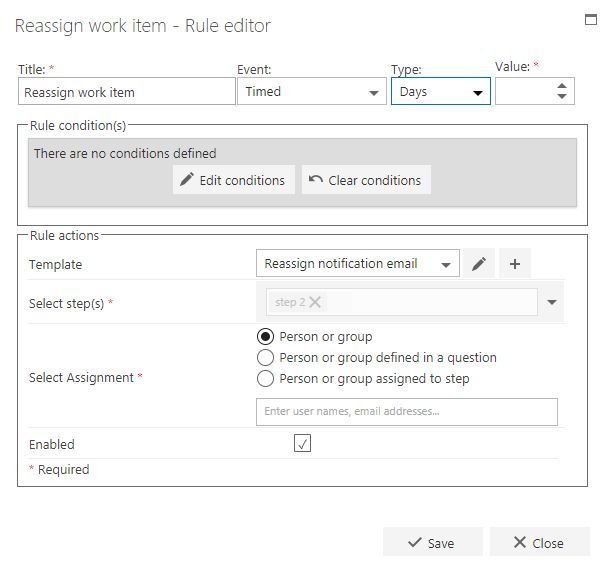Click the pencil icon to edit template
The image size is (609, 573).
479,264
